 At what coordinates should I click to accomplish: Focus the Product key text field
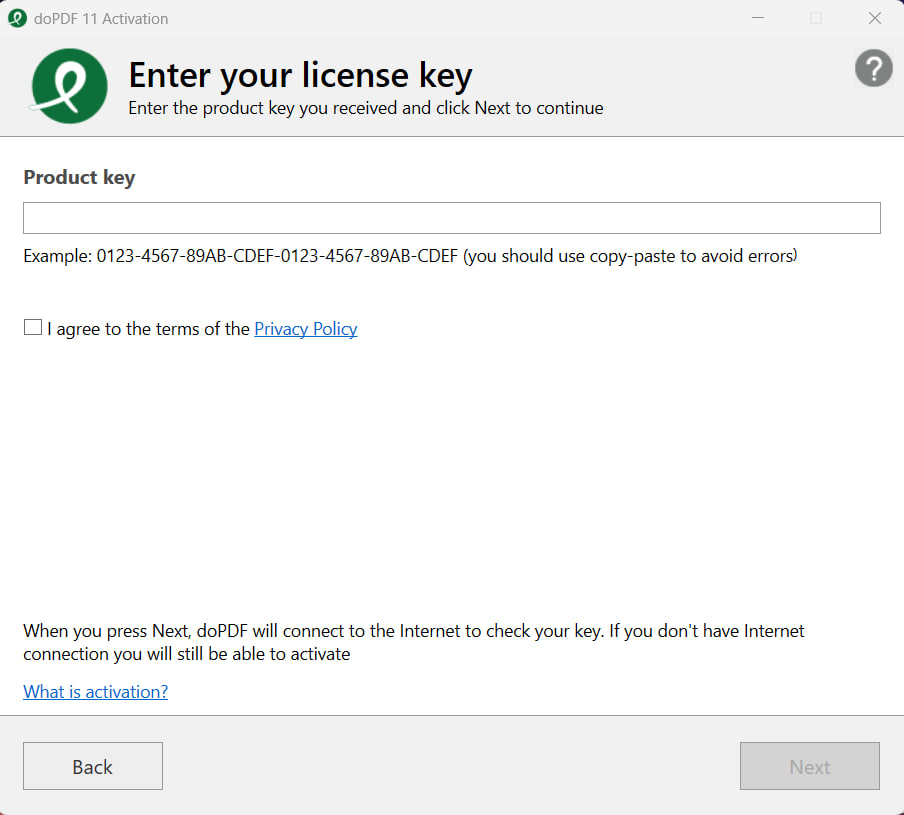pos(451,218)
